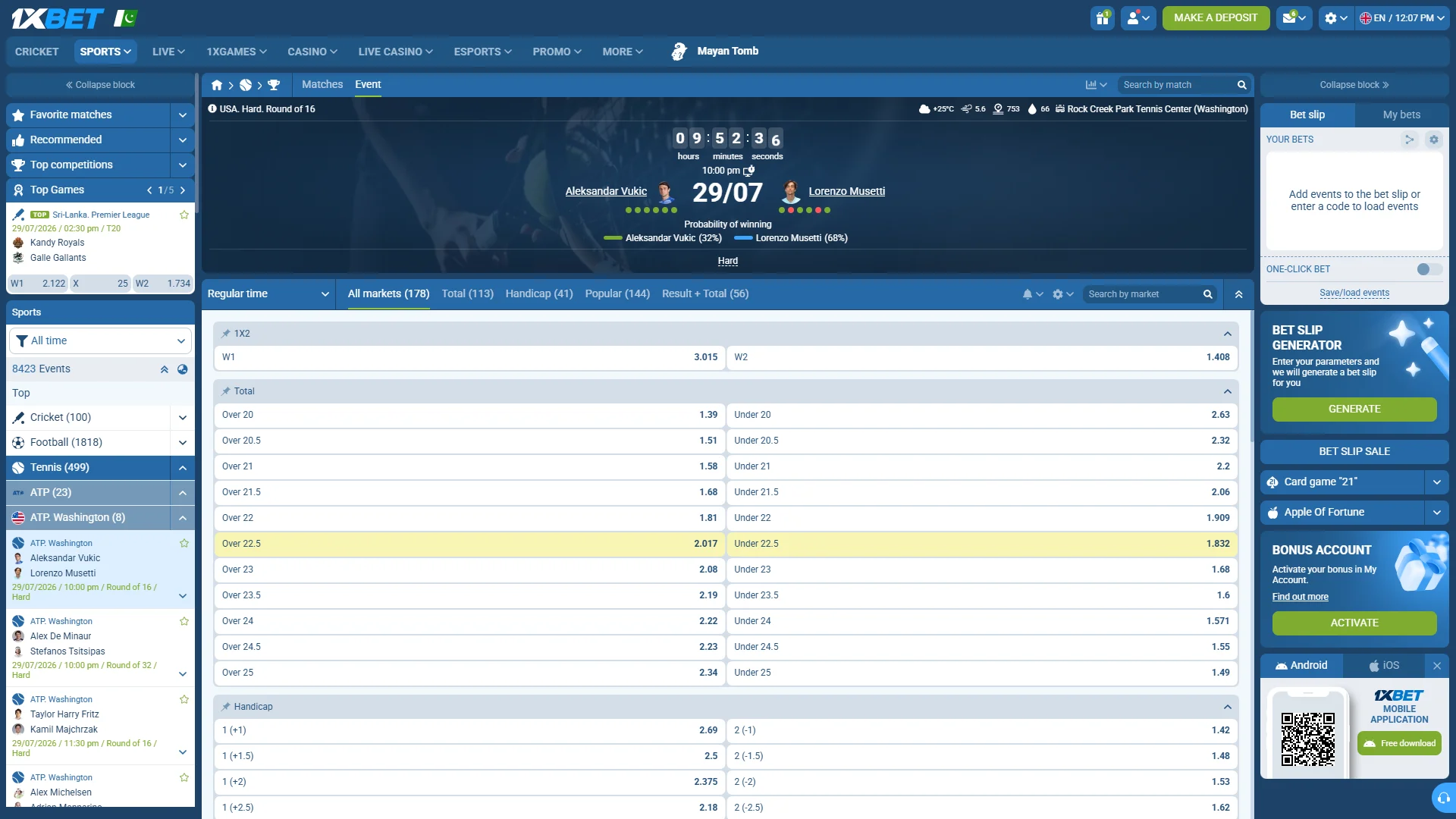
Task: Favorite the Fritz vs Majchrzak match star
Action: pyautogui.click(x=184, y=699)
